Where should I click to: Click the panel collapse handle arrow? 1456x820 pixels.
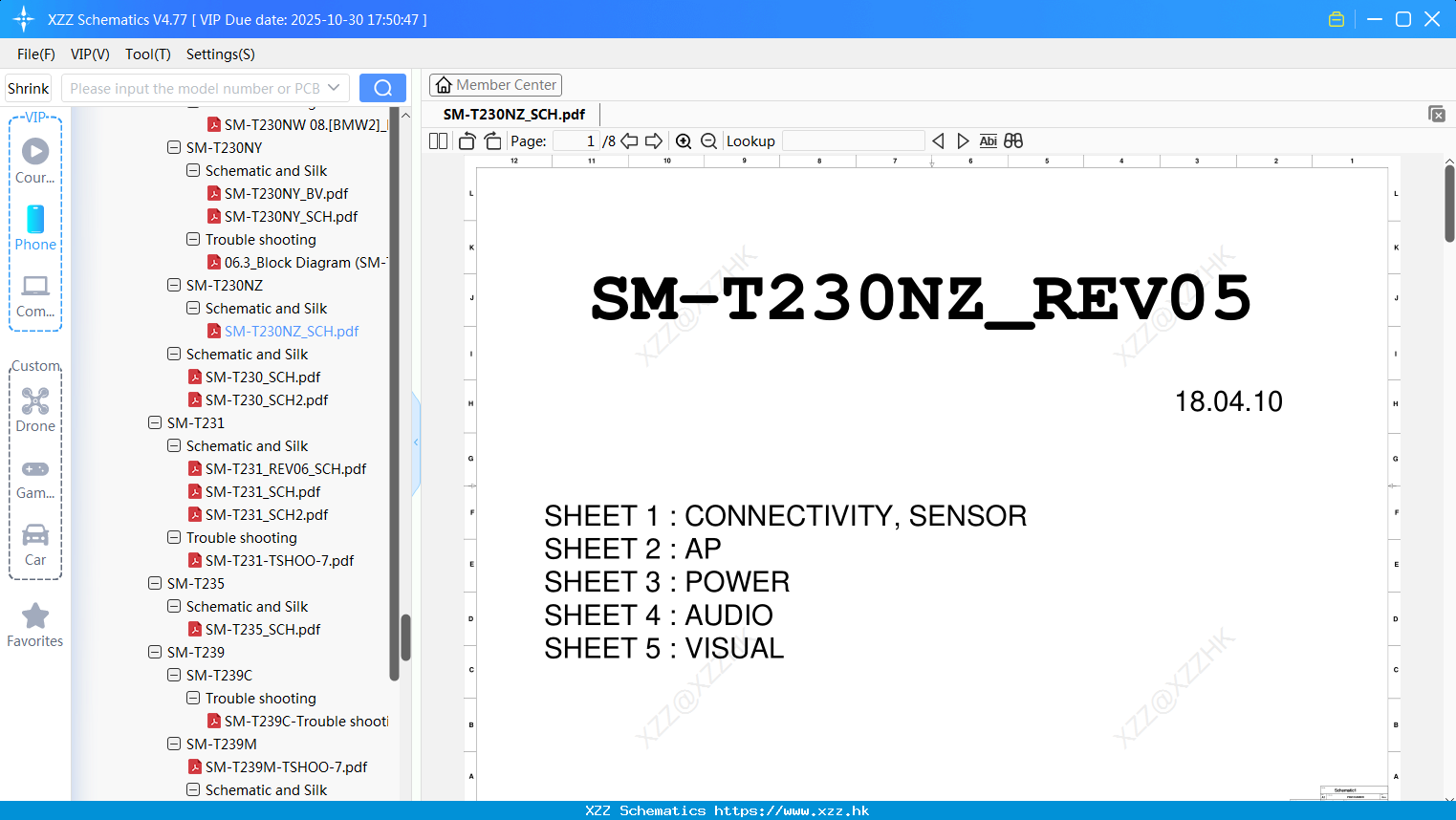pyautogui.click(x=416, y=442)
